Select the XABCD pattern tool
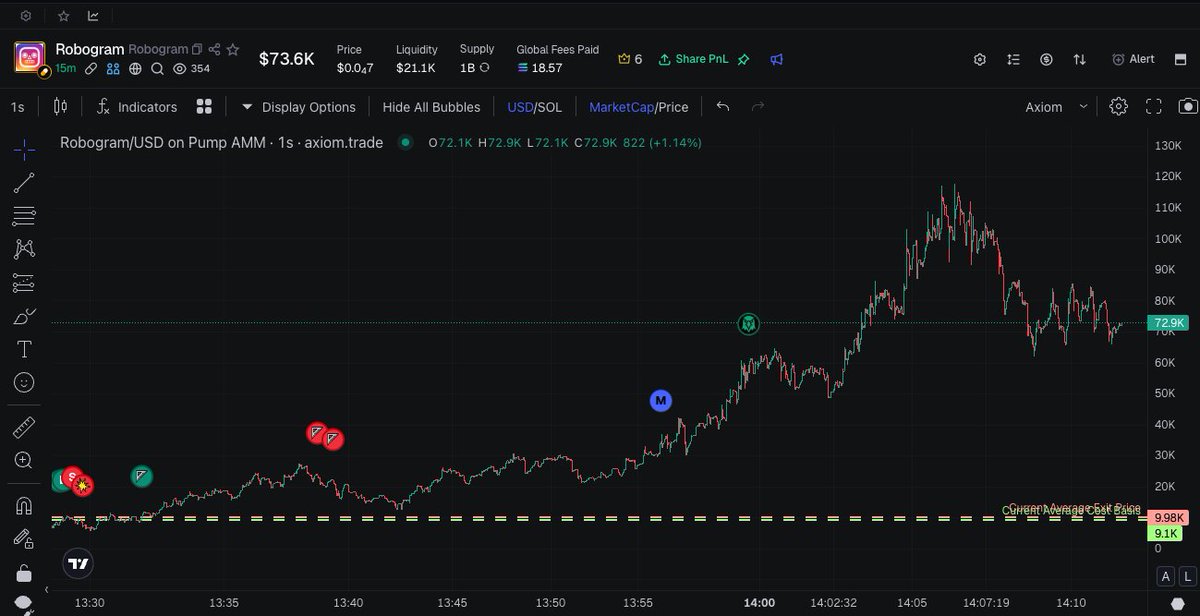 [25, 249]
